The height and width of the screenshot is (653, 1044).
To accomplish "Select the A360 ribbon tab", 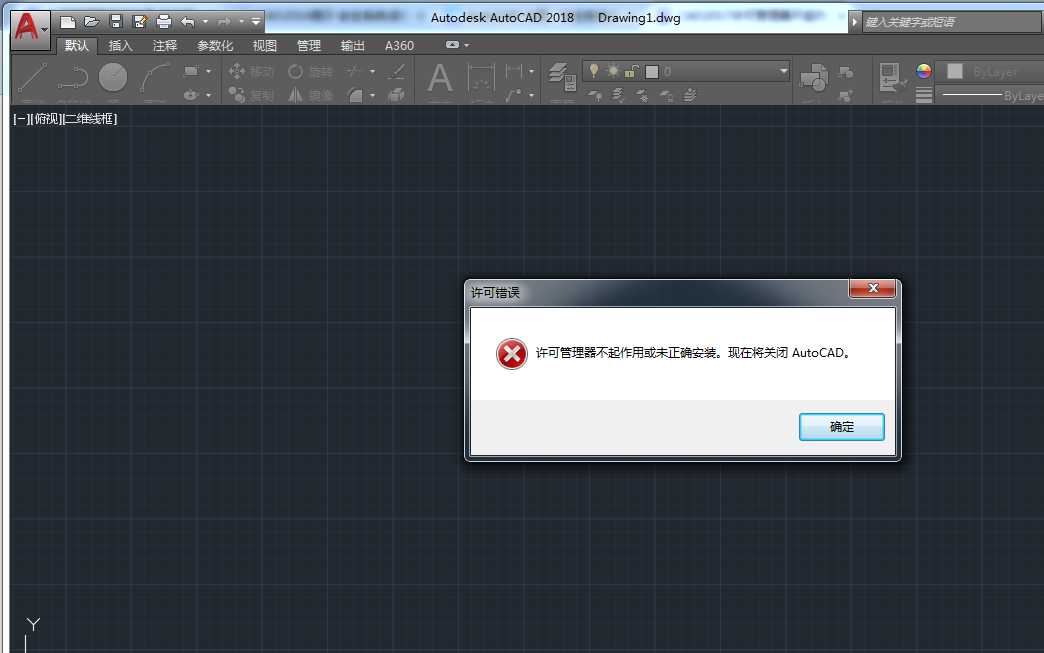I will 399,45.
